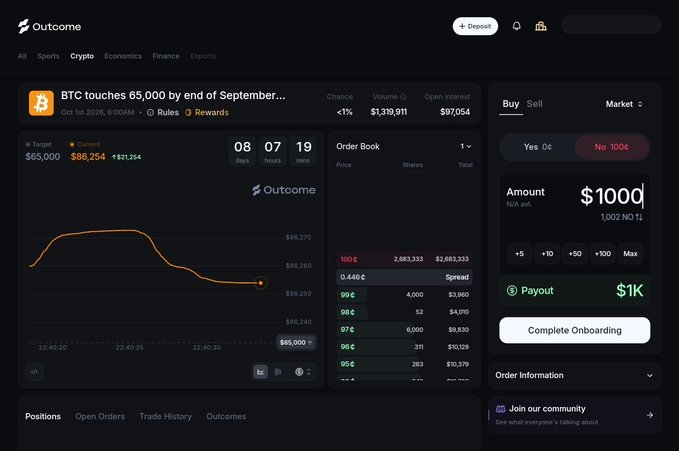679x451 pixels.
Task: Click Complete Onboarding
Action: pos(574,330)
